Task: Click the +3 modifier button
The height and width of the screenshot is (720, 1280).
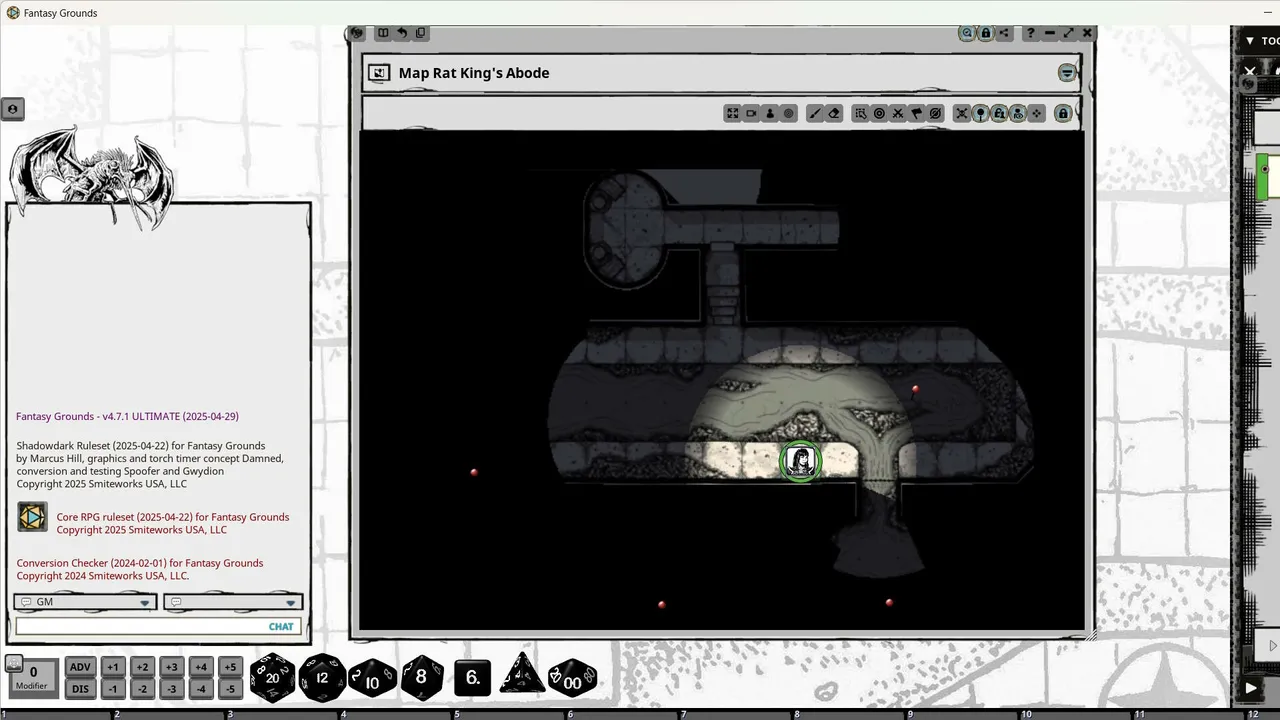Action: (172, 668)
